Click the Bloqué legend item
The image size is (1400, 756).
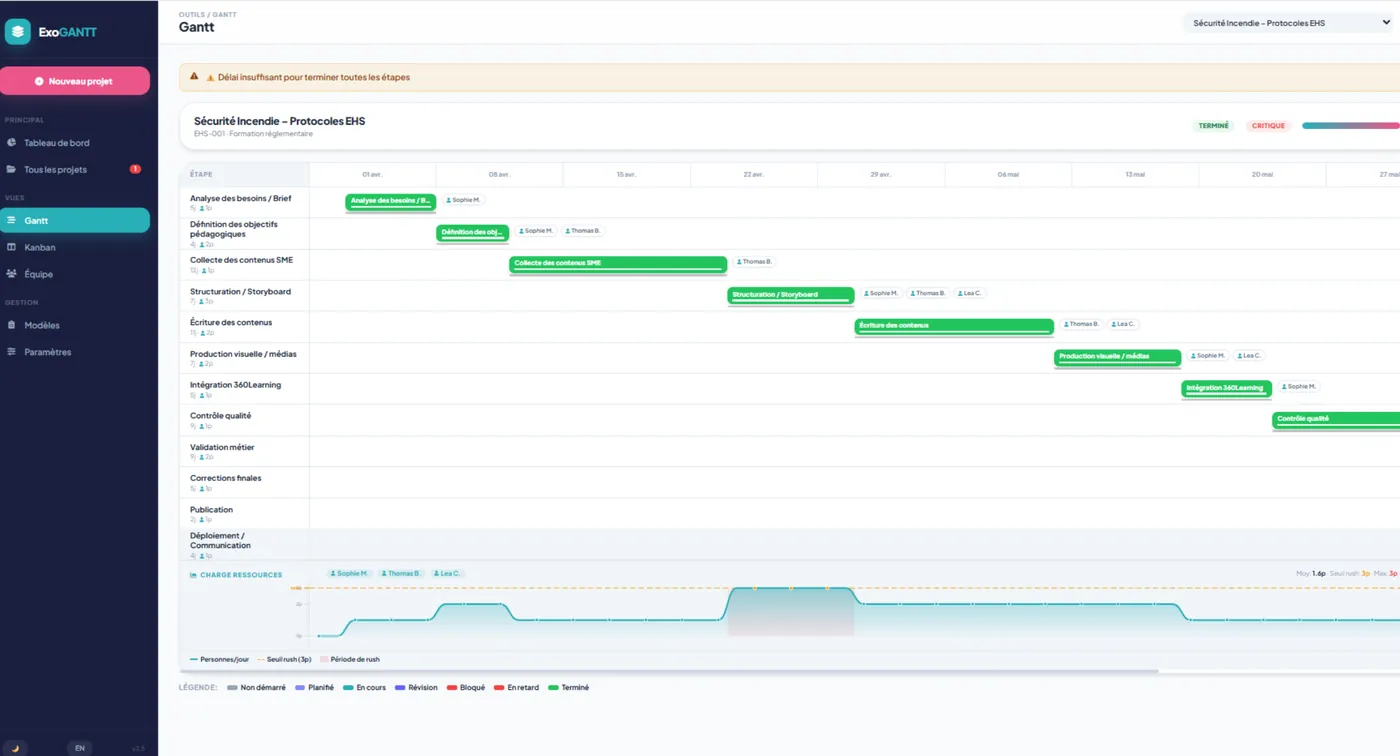pyautogui.click(x=466, y=688)
